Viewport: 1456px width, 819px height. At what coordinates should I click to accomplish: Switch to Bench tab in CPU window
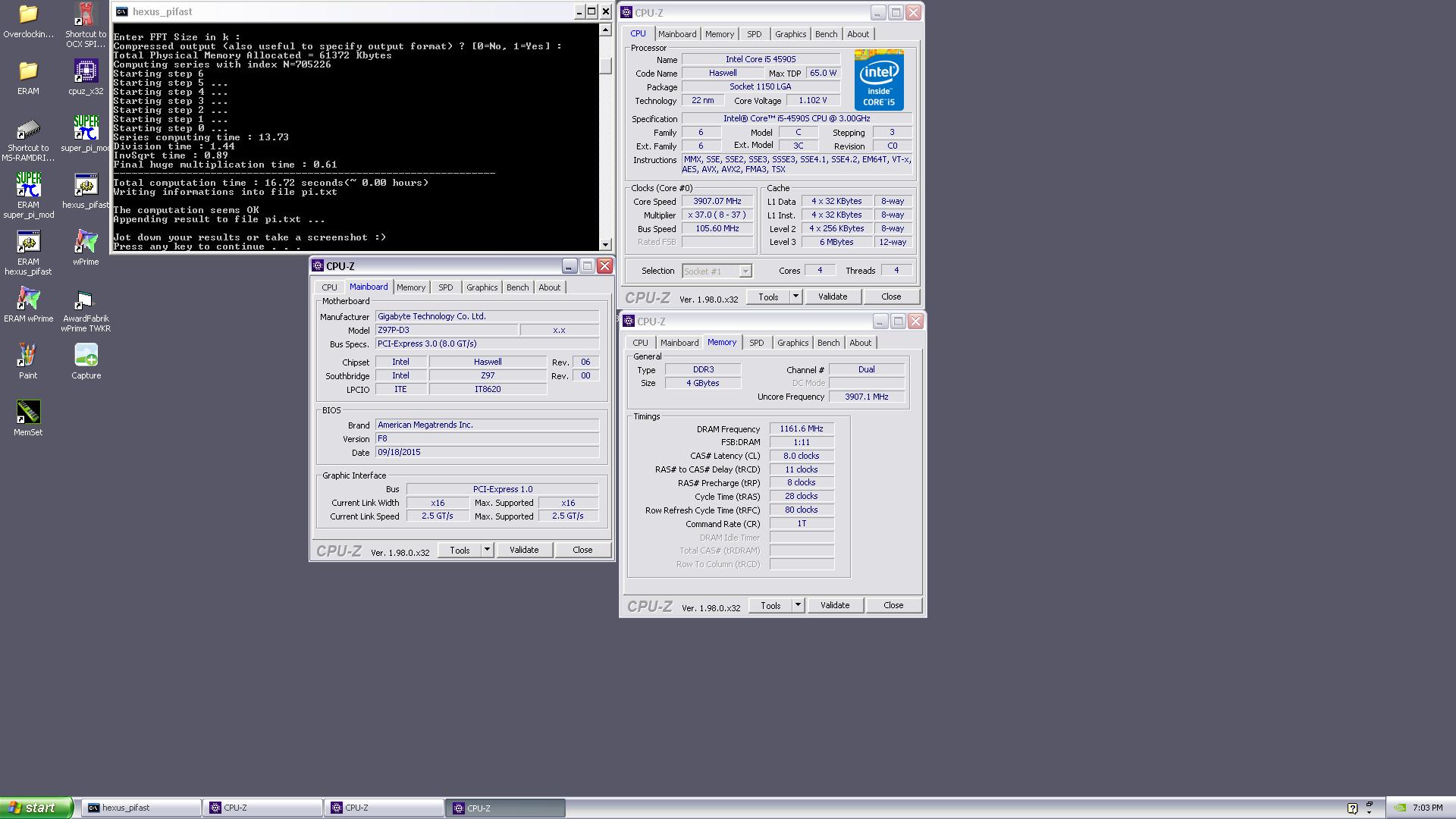(826, 34)
